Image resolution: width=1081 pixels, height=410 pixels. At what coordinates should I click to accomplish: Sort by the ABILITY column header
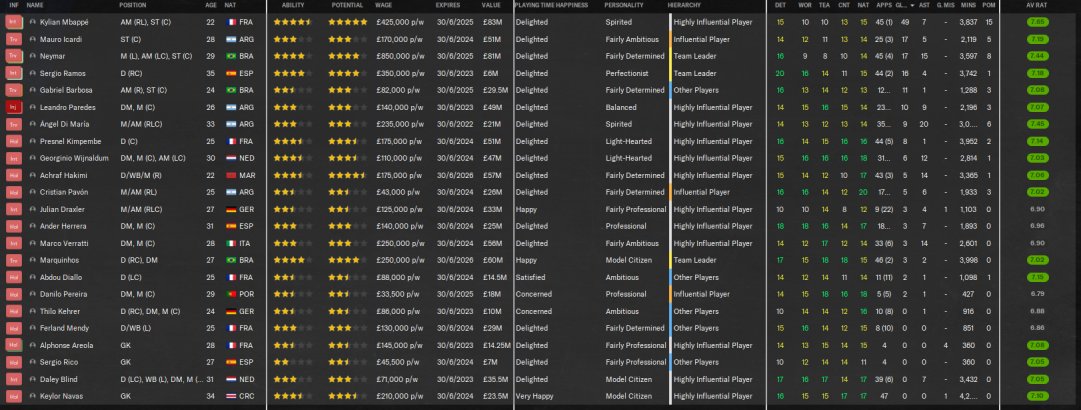tap(293, 5)
